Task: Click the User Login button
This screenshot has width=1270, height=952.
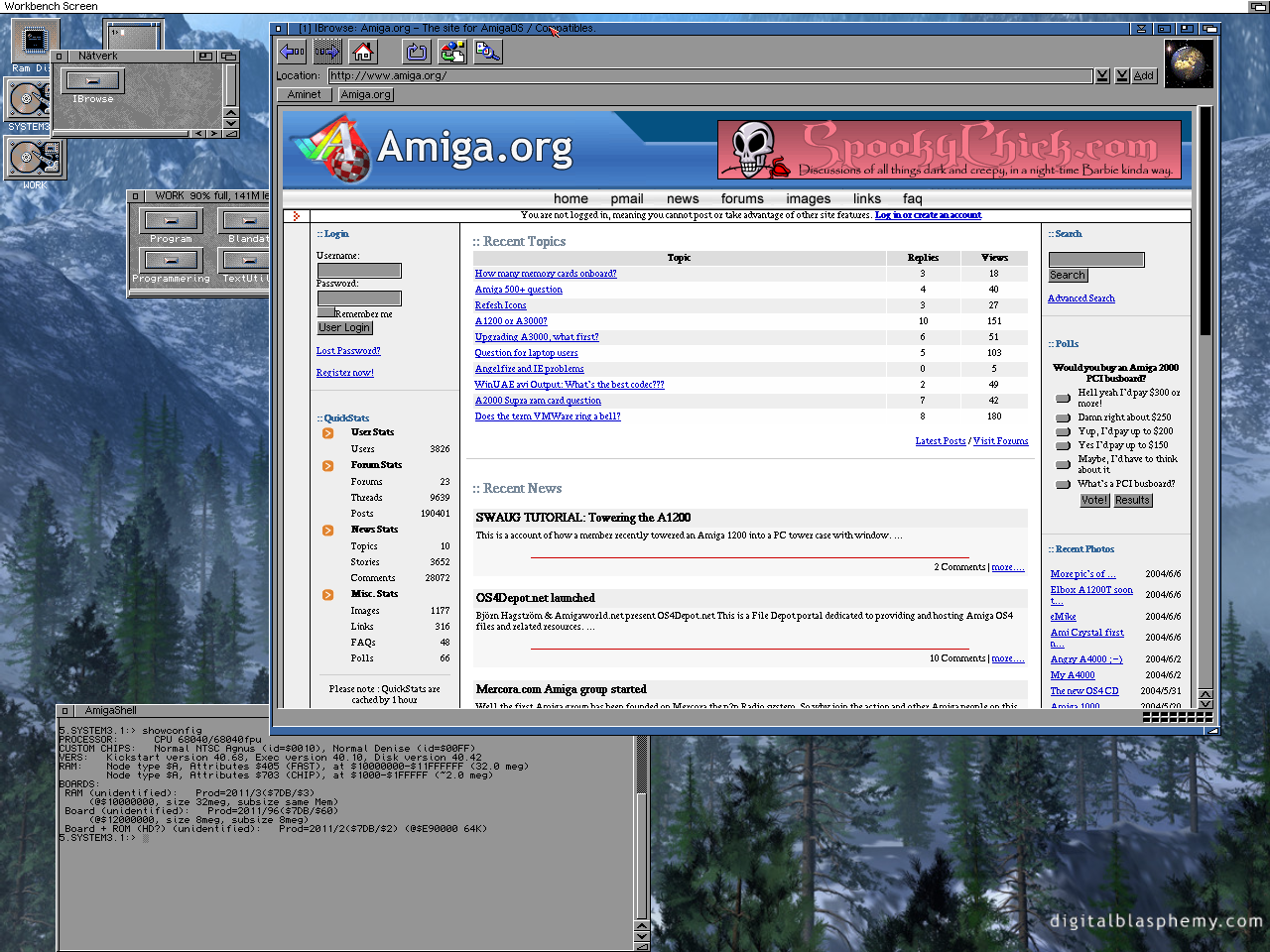Action: [x=344, y=328]
